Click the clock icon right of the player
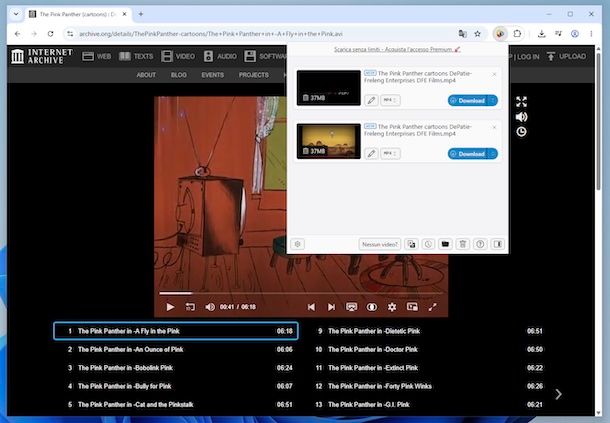The height and width of the screenshot is (423, 610). [x=521, y=132]
